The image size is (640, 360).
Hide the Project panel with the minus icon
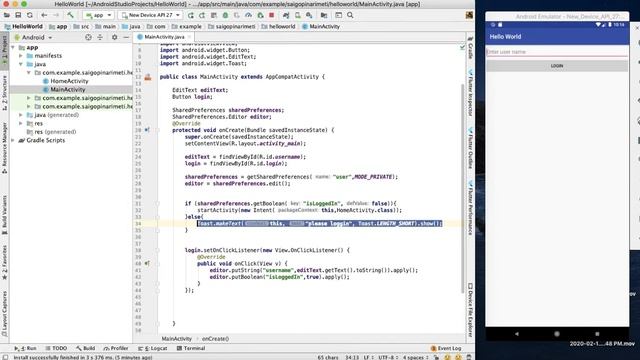pyautogui.click(x=126, y=37)
